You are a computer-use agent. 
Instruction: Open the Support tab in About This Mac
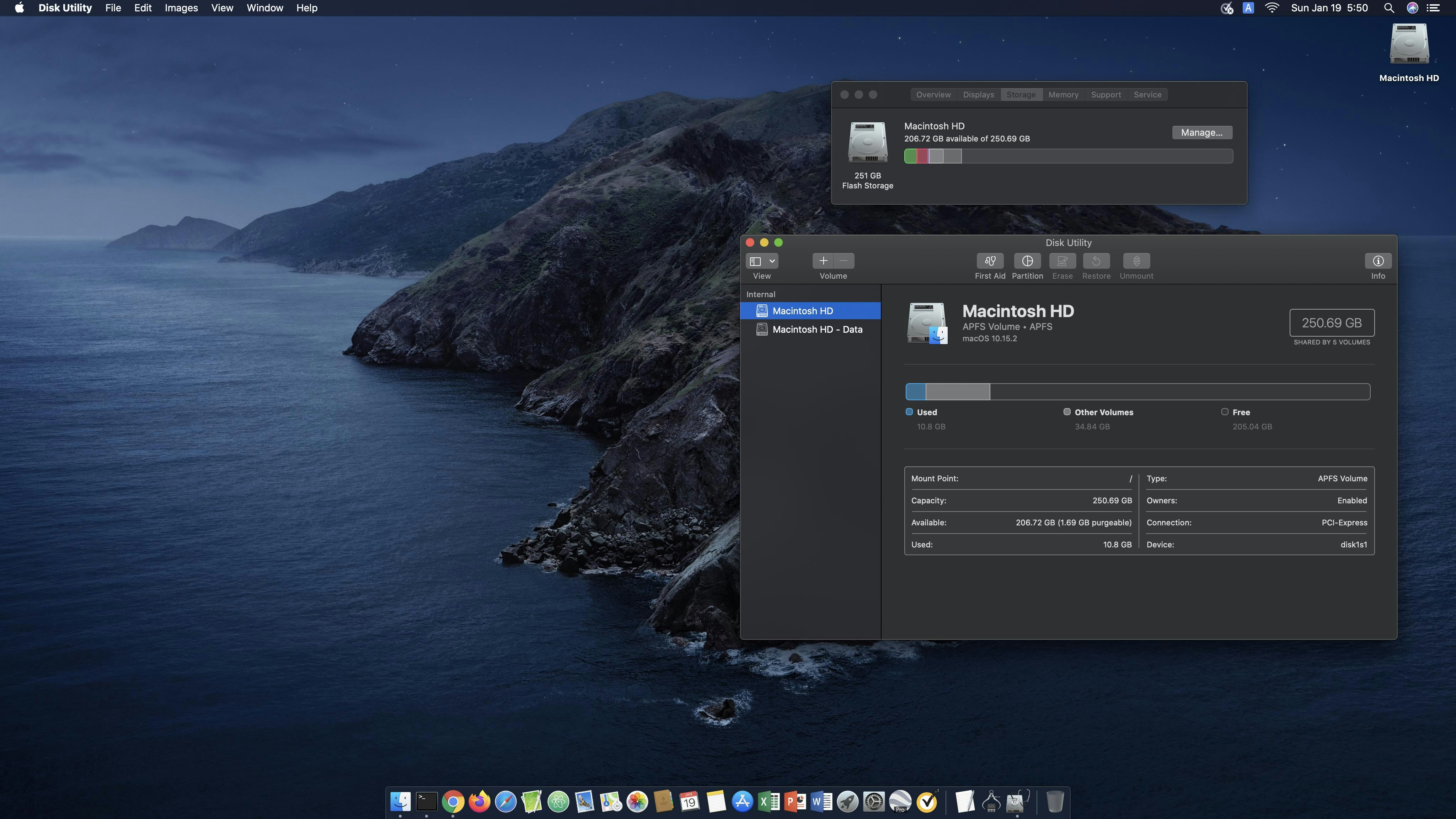(1106, 95)
